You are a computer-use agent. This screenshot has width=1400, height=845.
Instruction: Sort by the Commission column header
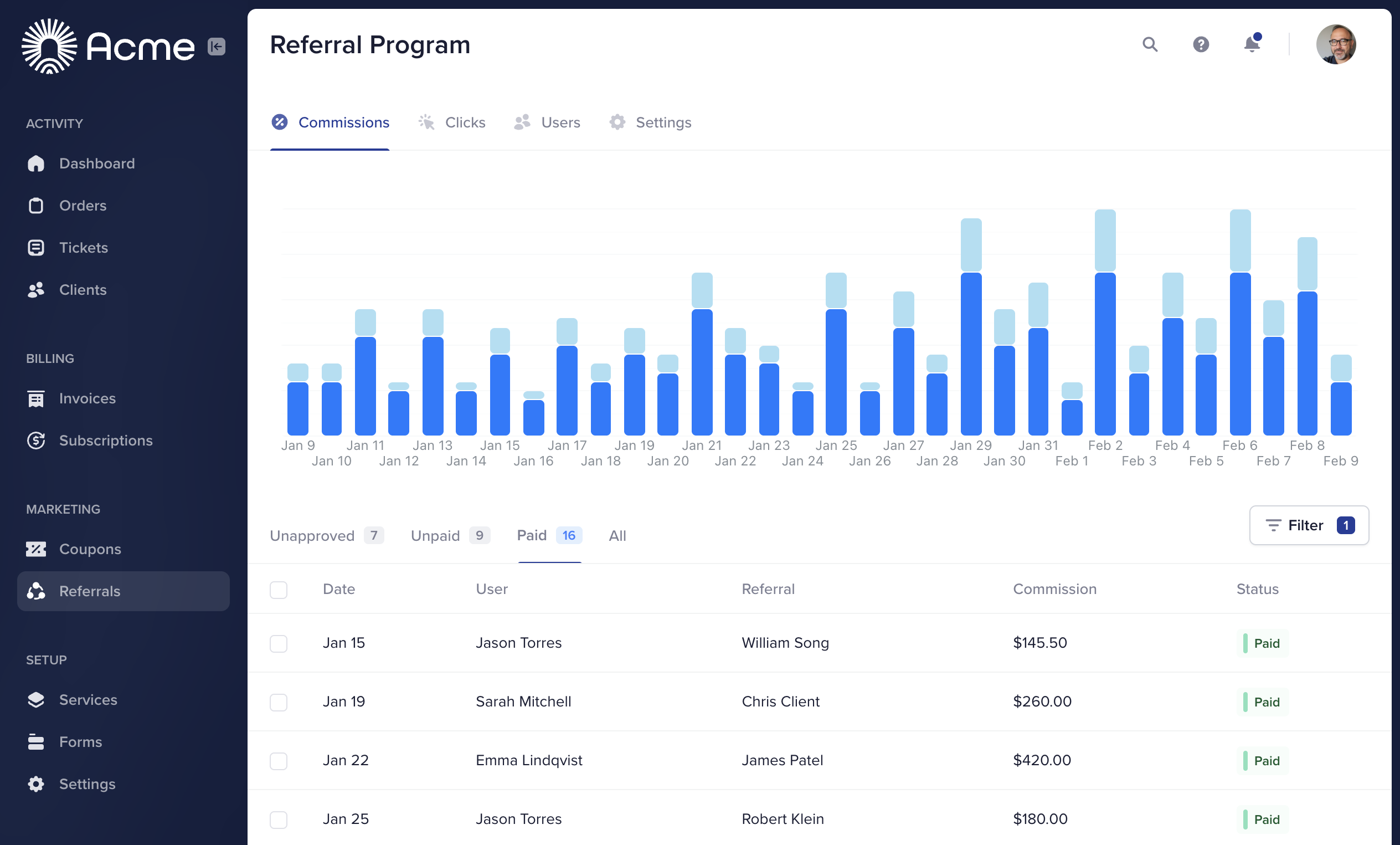coord(1054,589)
